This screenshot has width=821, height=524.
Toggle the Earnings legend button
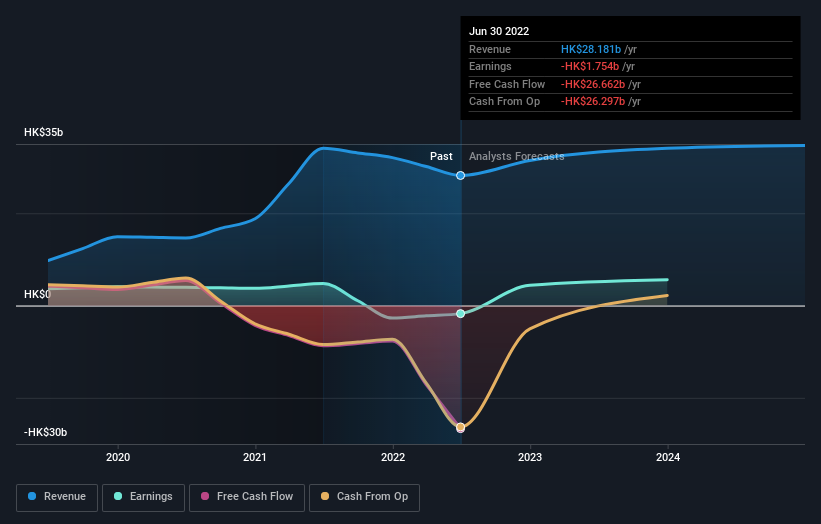(x=143, y=497)
